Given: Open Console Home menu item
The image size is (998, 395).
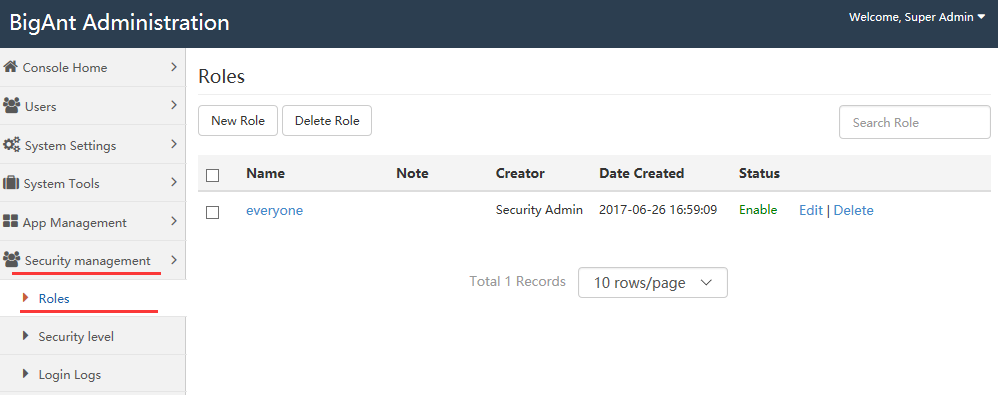Looking at the screenshot, I should 93,67.
